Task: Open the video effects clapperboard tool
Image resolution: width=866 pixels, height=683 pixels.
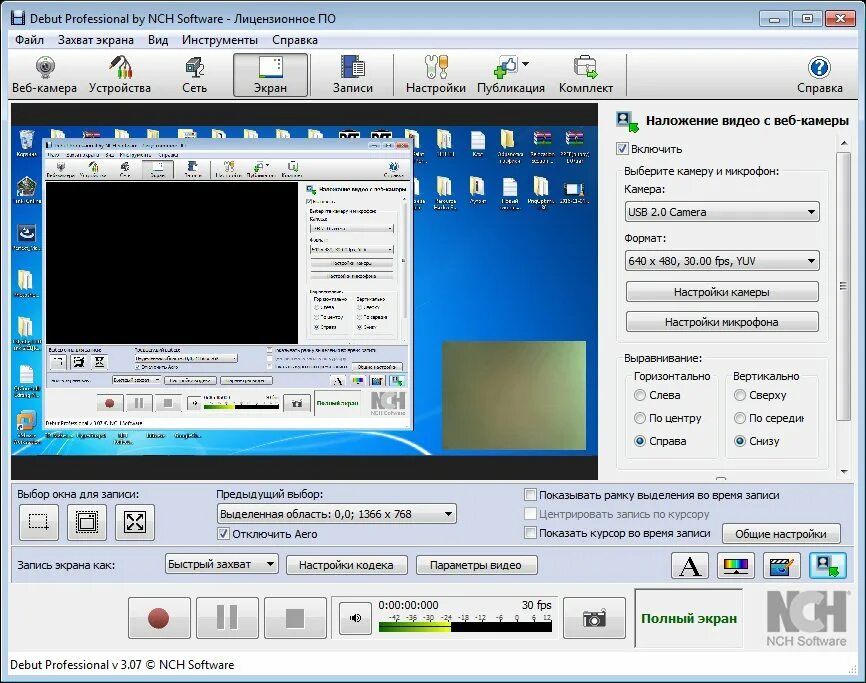Action: point(781,565)
